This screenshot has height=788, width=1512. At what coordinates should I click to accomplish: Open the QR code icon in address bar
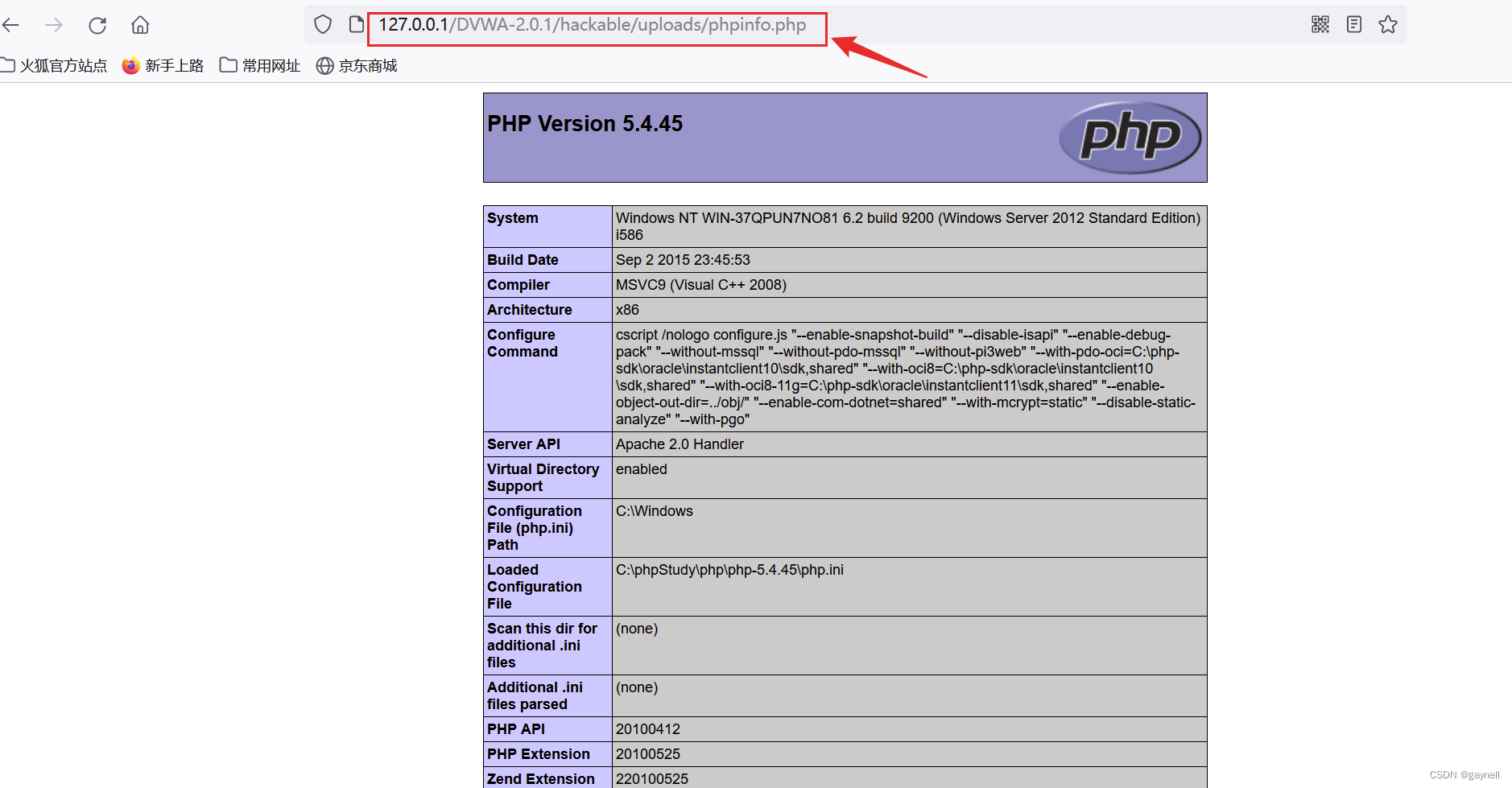[1320, 24]
